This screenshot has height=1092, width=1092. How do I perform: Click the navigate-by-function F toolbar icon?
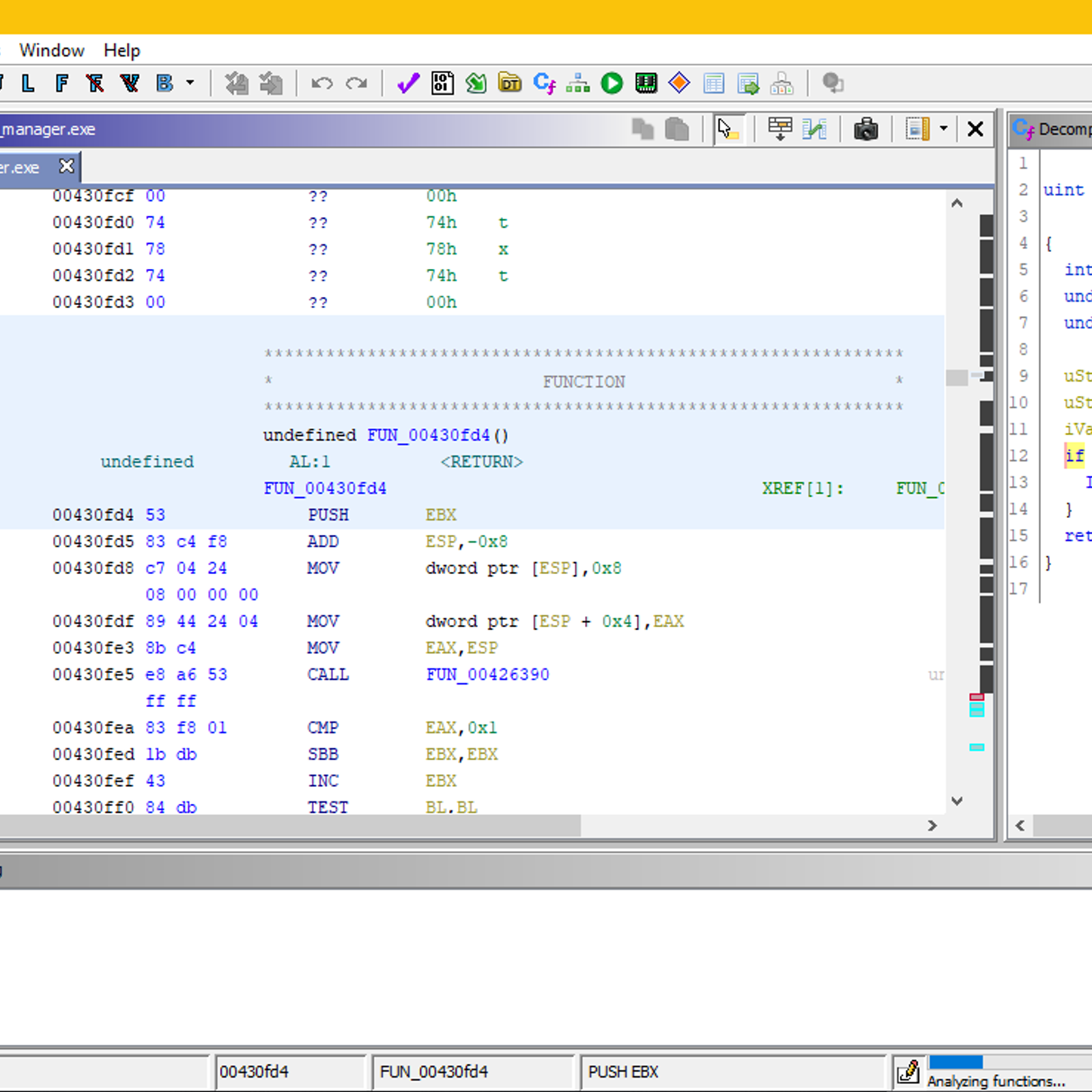pos(61,83)
